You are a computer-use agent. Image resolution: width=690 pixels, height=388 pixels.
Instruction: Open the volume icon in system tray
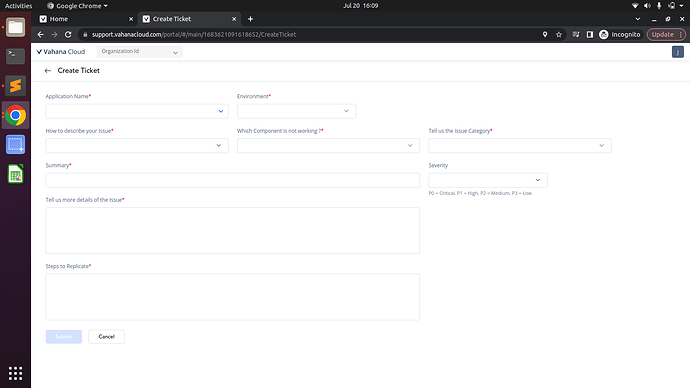click(x=647, y=6)
